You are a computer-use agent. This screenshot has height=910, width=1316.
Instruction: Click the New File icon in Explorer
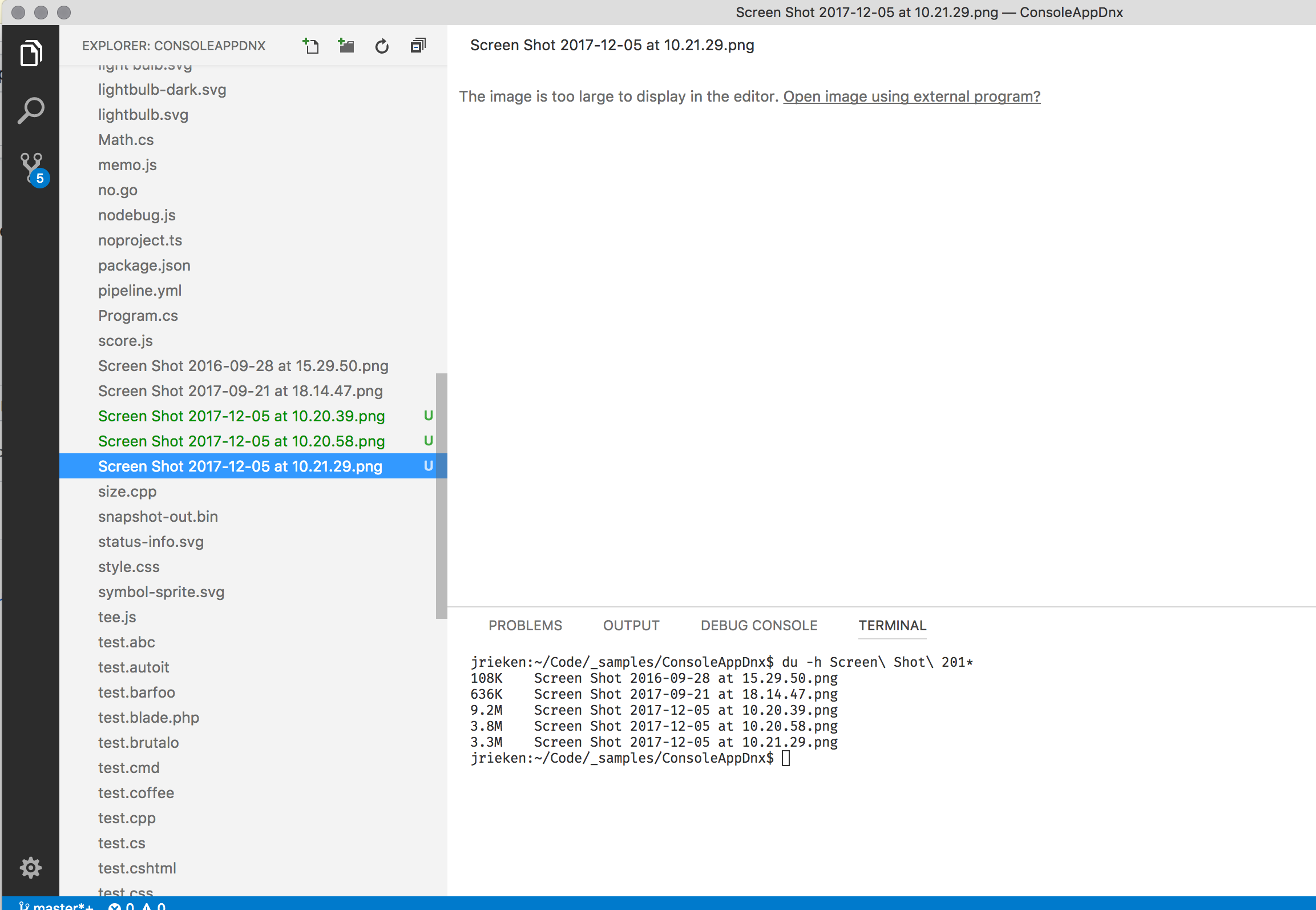(x=311, y=46)
